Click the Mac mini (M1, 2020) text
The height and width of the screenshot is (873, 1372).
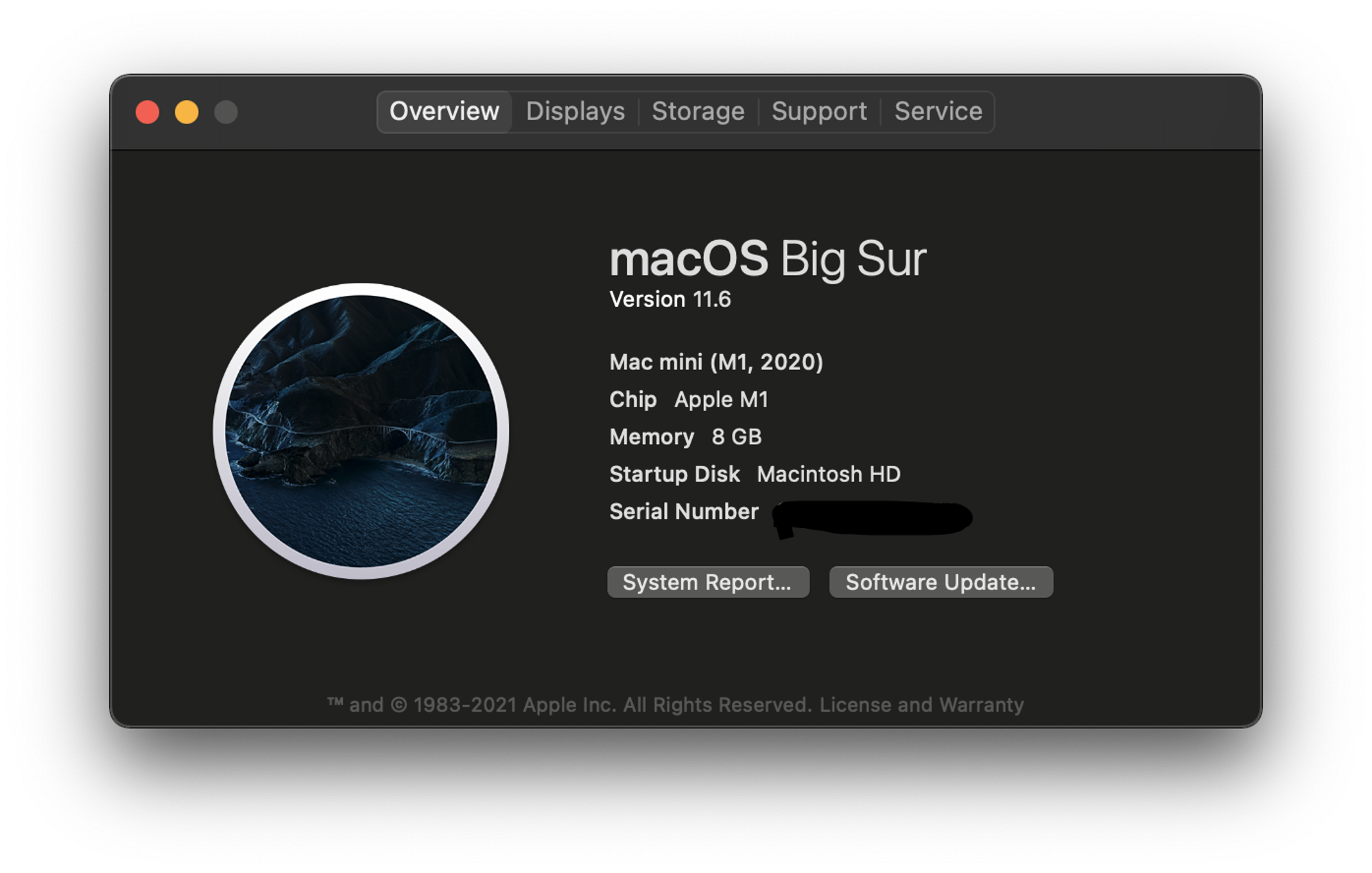[x=716, y=362]
